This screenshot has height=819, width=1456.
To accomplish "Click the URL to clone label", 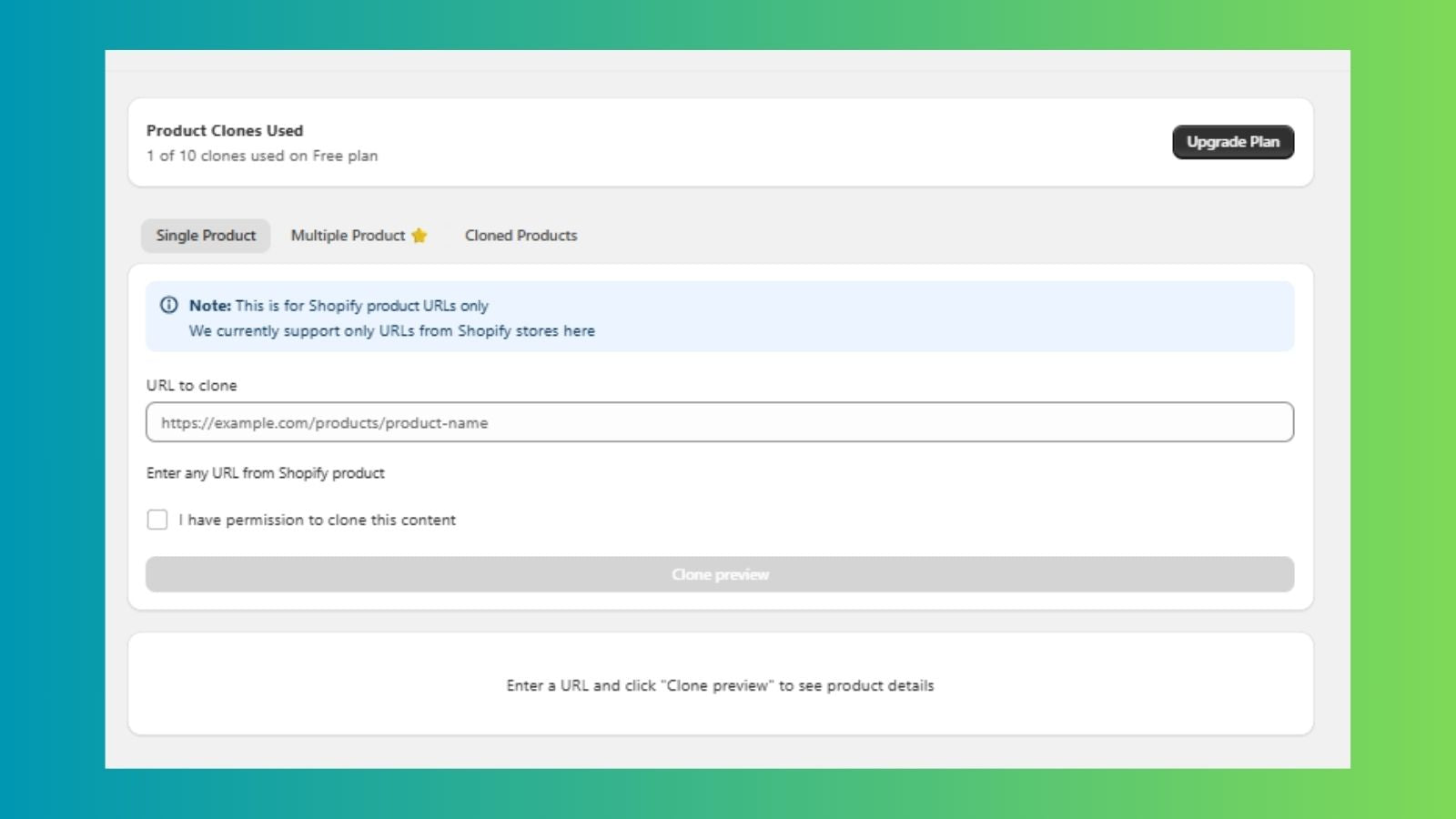I will tap(191, 385).
